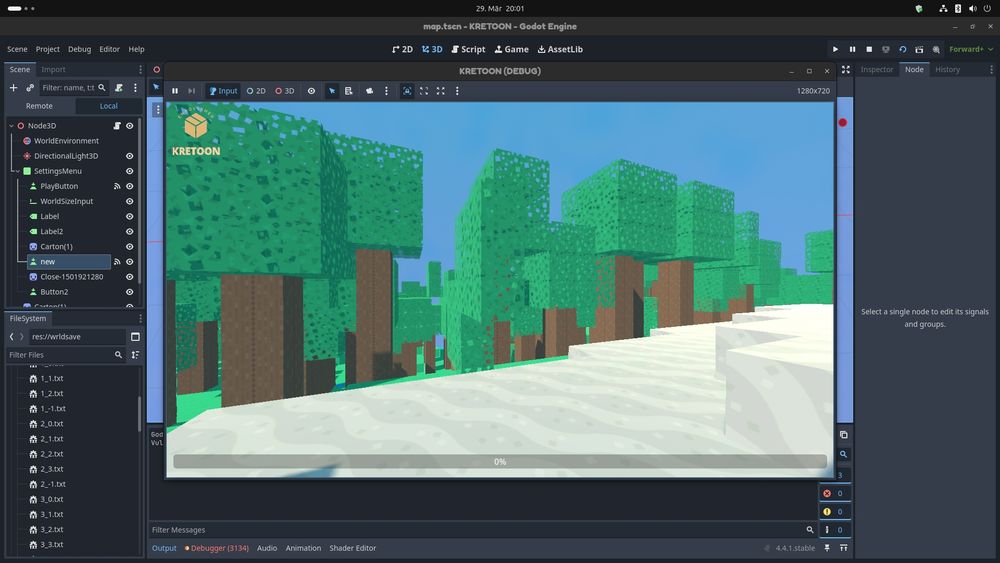Open the embedding options three-dot menu
The image size is (1000, 563).
pos(457,91)
